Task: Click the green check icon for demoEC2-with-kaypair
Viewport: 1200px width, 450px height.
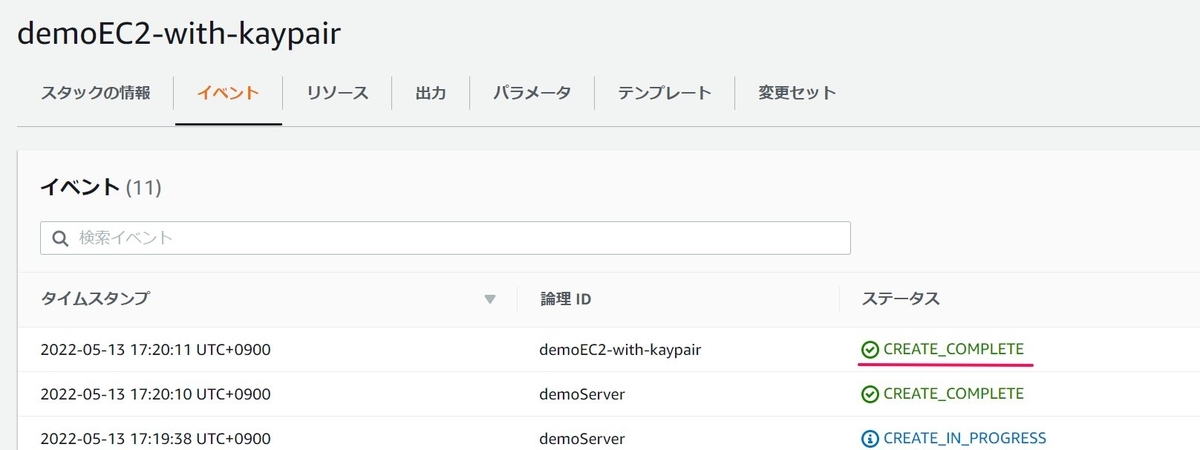Action: coord(869,349)
